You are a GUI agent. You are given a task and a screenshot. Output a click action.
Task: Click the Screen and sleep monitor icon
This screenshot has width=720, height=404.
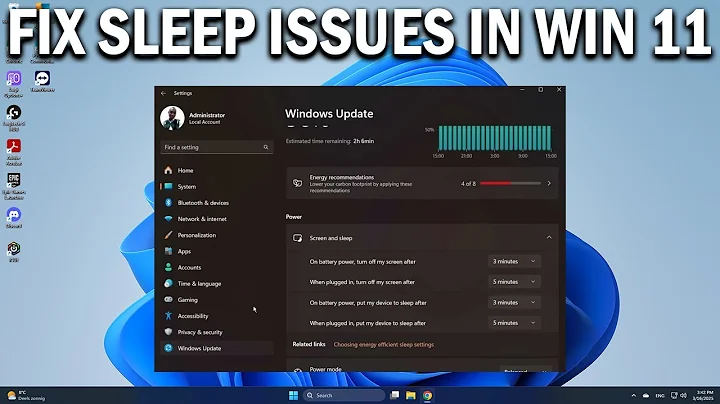click(298, 238)
